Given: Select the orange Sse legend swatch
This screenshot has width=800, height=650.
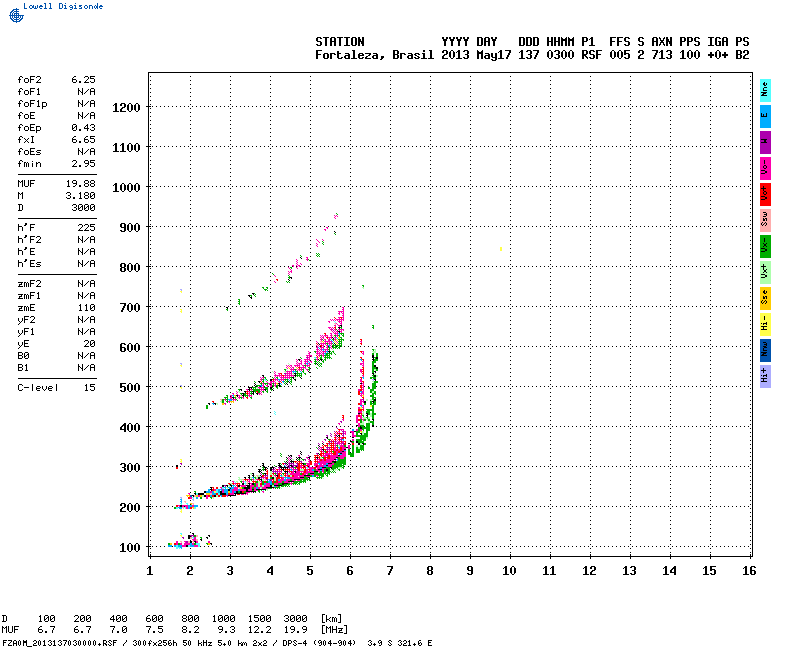Looking at the screenshot, I should [765, 298].
